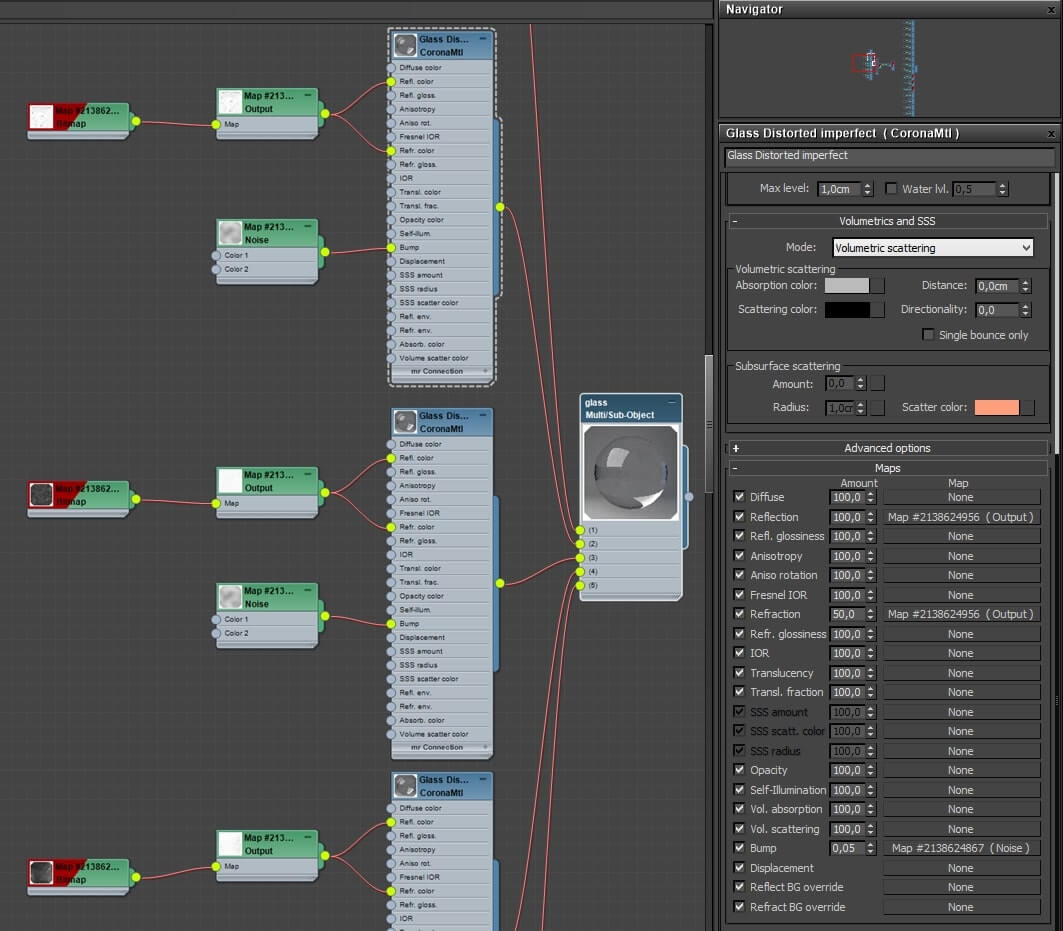Viewport: 1063px width, 931px height.
Task: Open the Reflection map Output button
Action: coord(961,517)
